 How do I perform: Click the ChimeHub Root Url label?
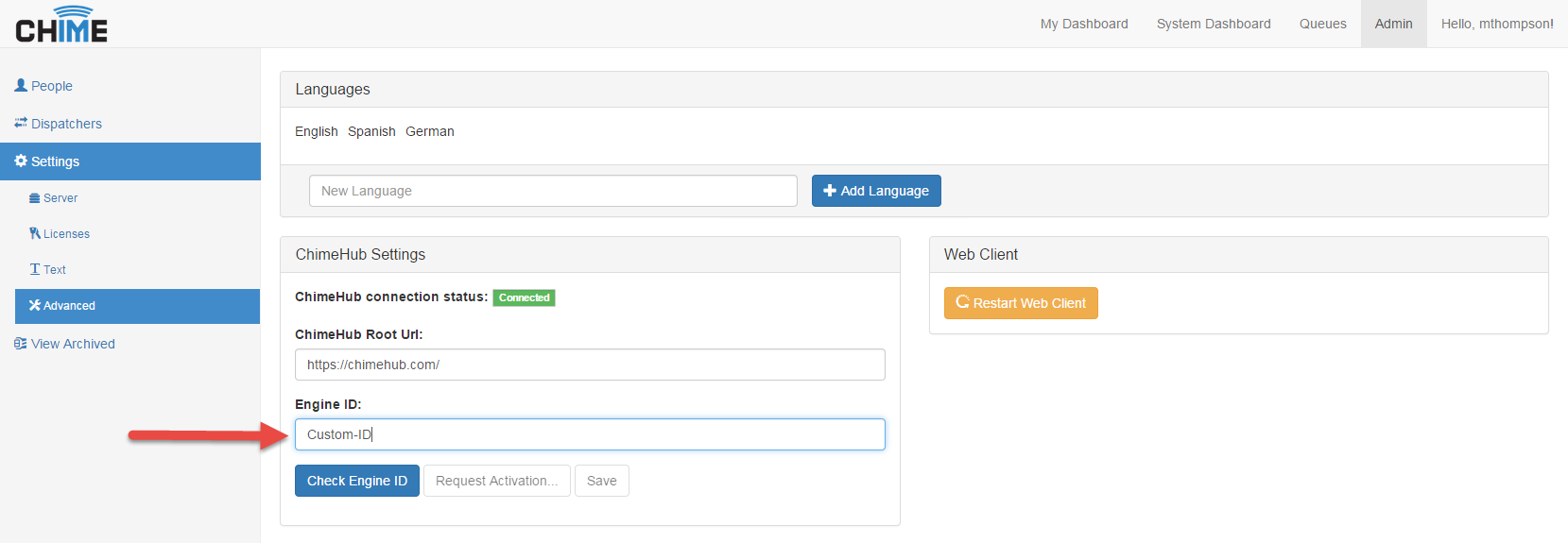[359, 334]
